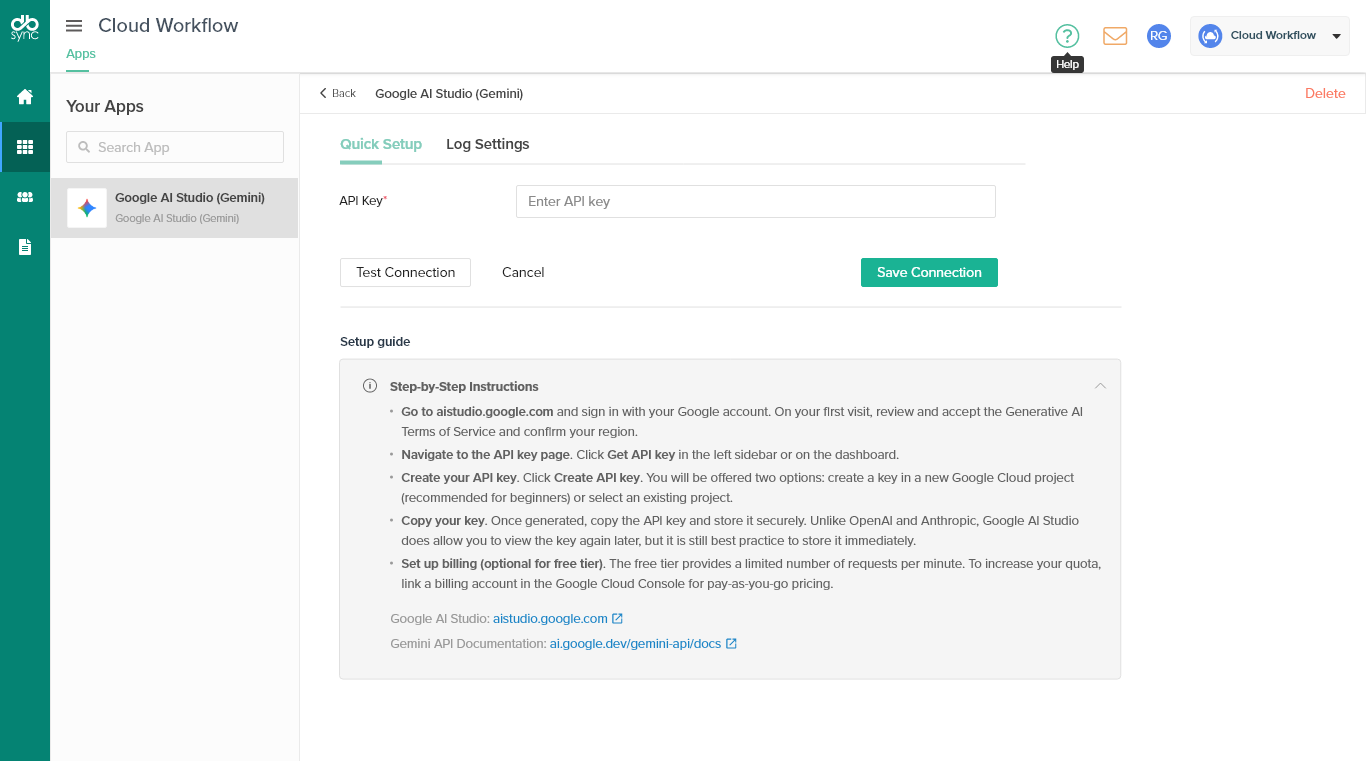The image size is (1366, 761).
Task: Switch to the Log Settings tab
Action: point(487,144)
